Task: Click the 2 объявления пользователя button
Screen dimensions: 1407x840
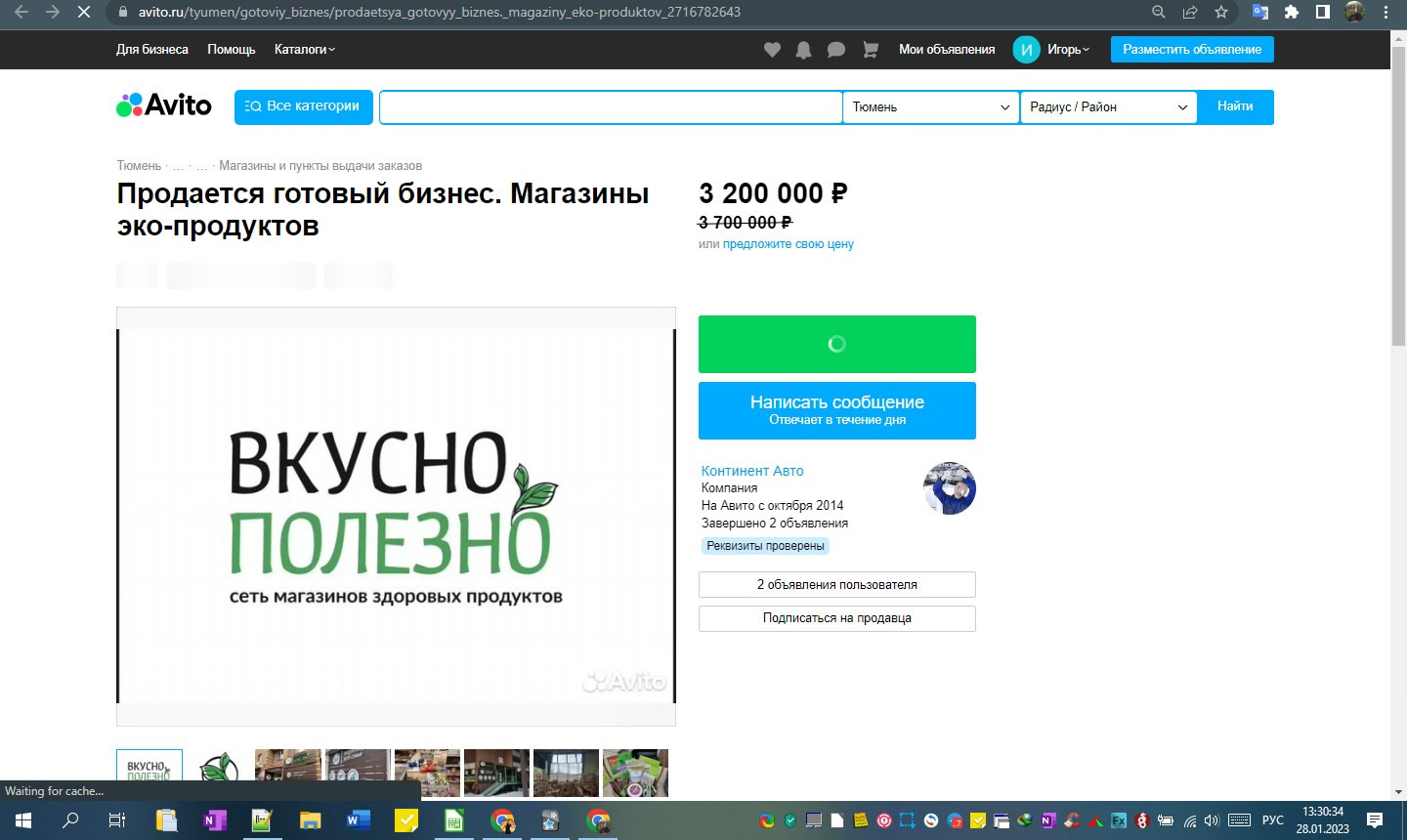Action: pos(837,585)
